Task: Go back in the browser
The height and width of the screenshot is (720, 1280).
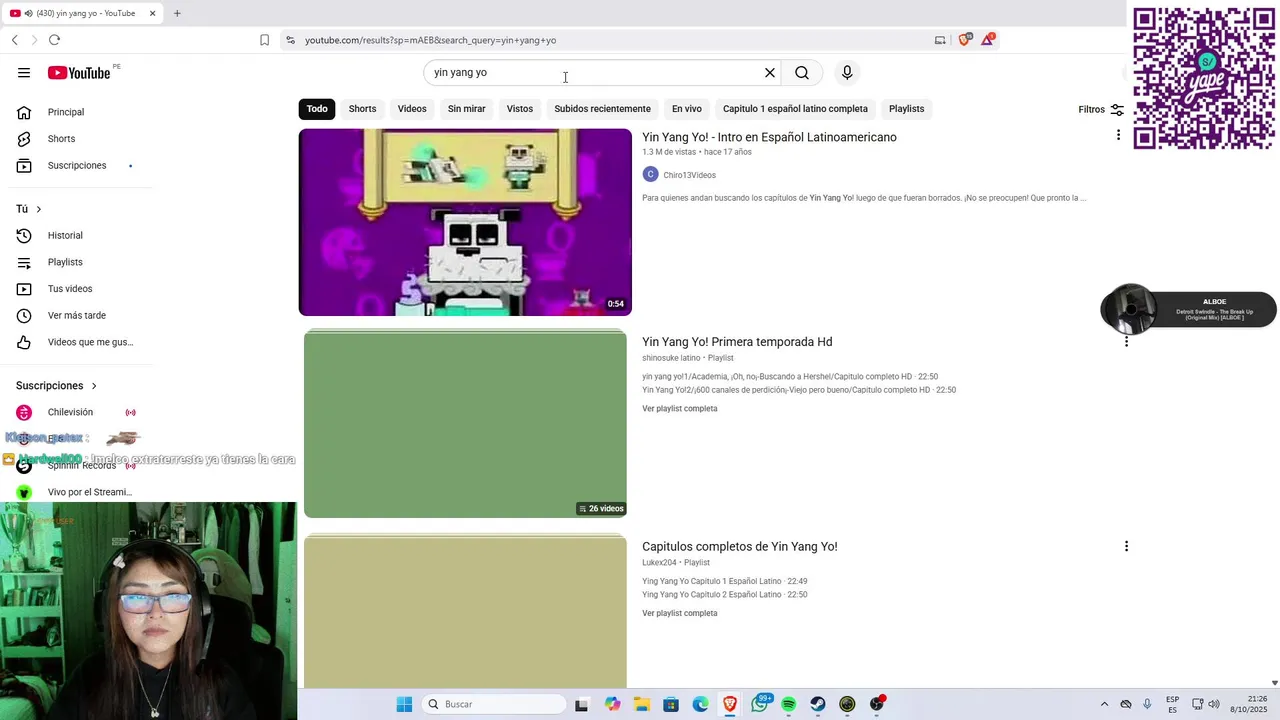Action: click(14, 40)
